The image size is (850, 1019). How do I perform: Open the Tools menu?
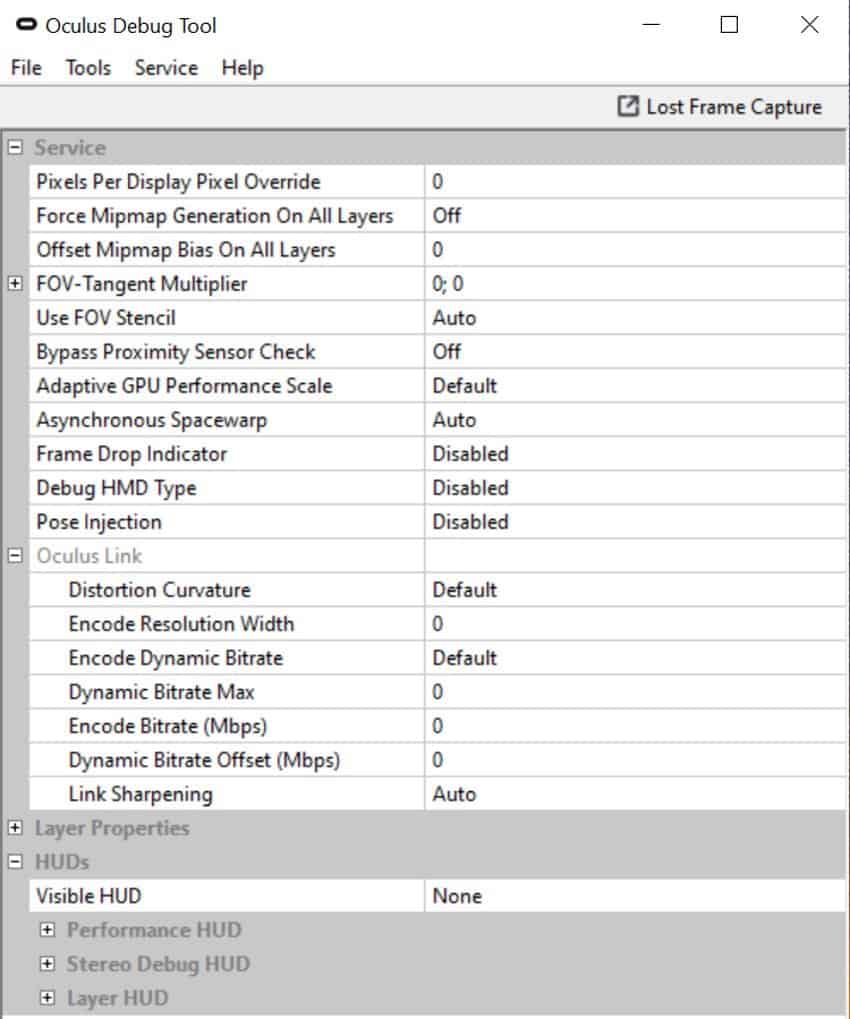click(88, 68)
